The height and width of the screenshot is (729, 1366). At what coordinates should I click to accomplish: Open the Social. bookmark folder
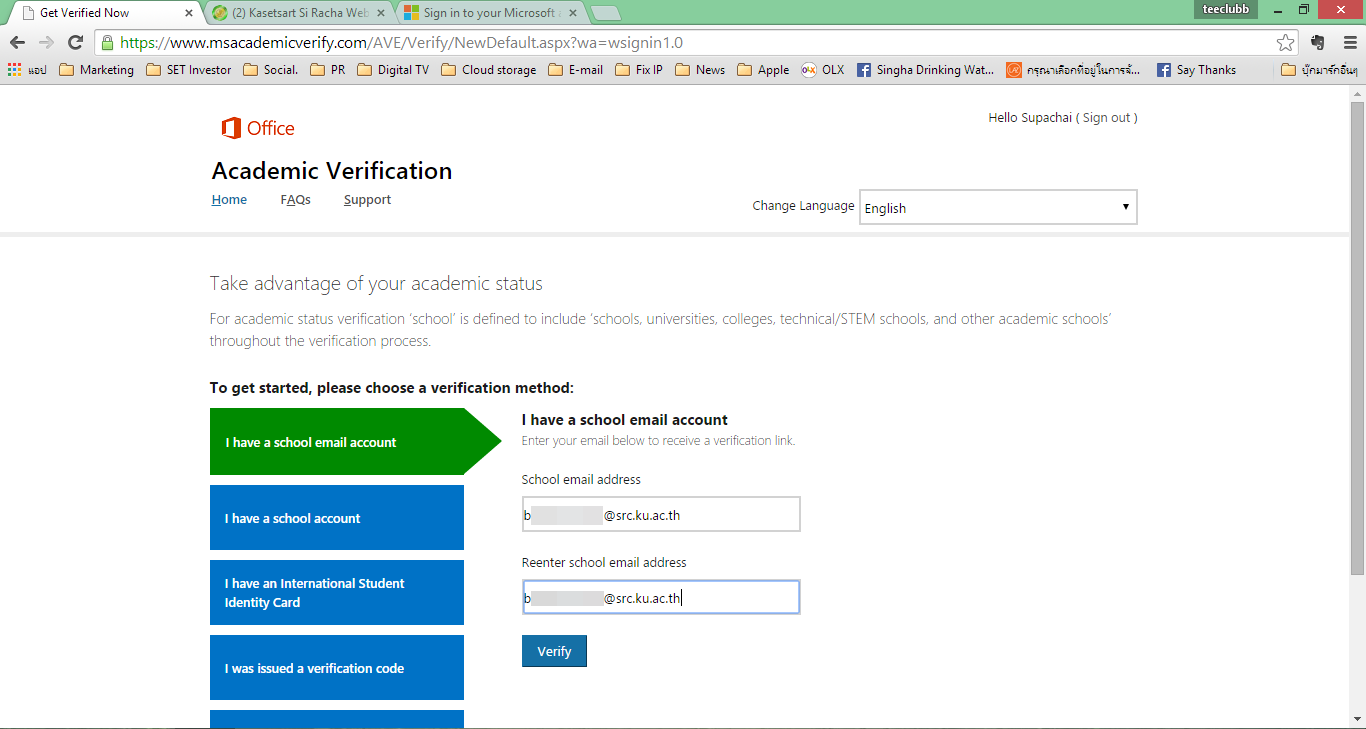click(x=270, y=70)
